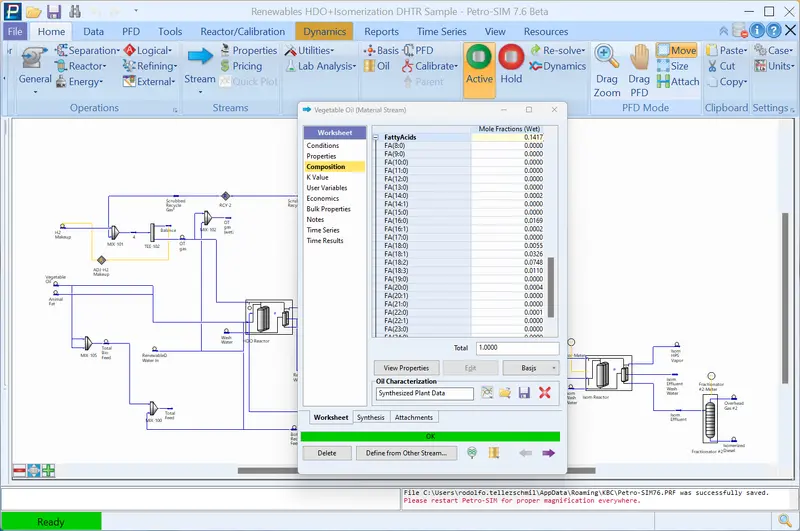Select Bulk Properties in Worksheet list
Viewport: 800px width, 531px height.
click(328, 209)
